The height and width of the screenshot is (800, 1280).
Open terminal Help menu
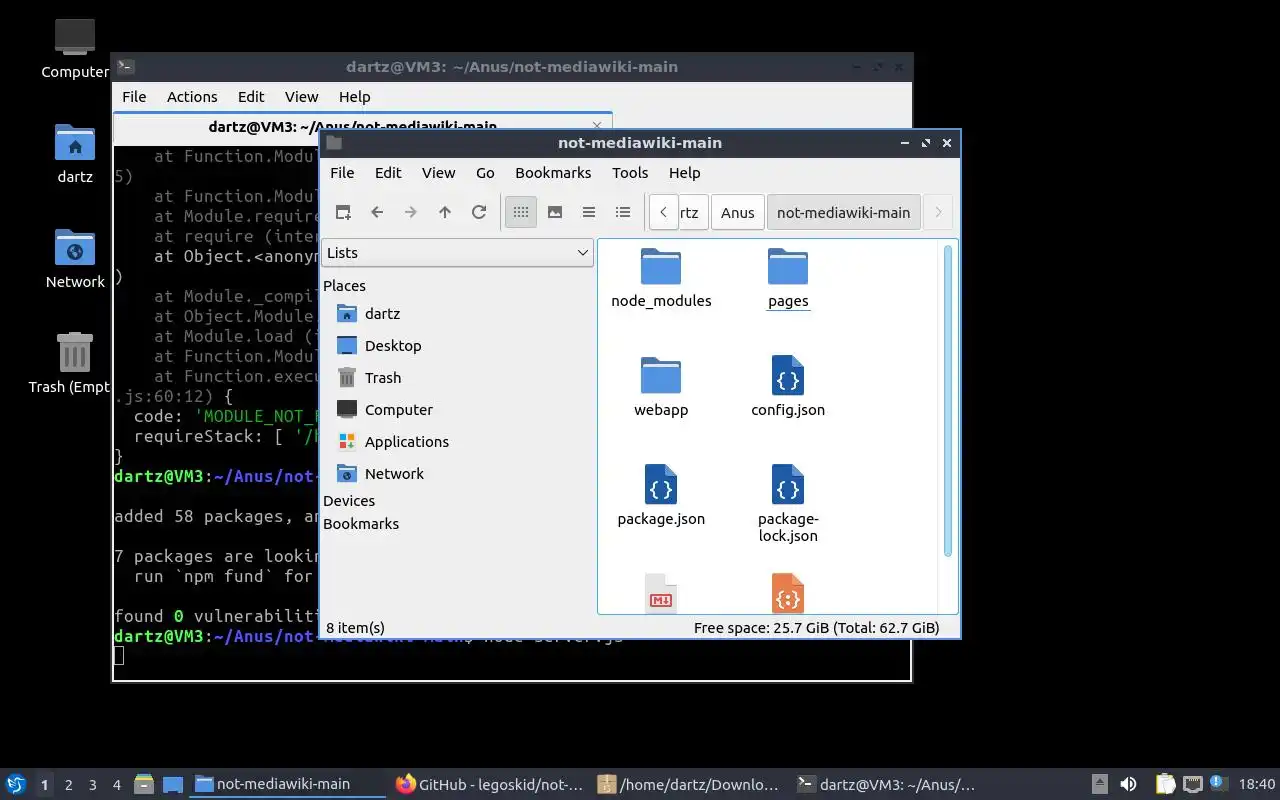coord(354,96)
